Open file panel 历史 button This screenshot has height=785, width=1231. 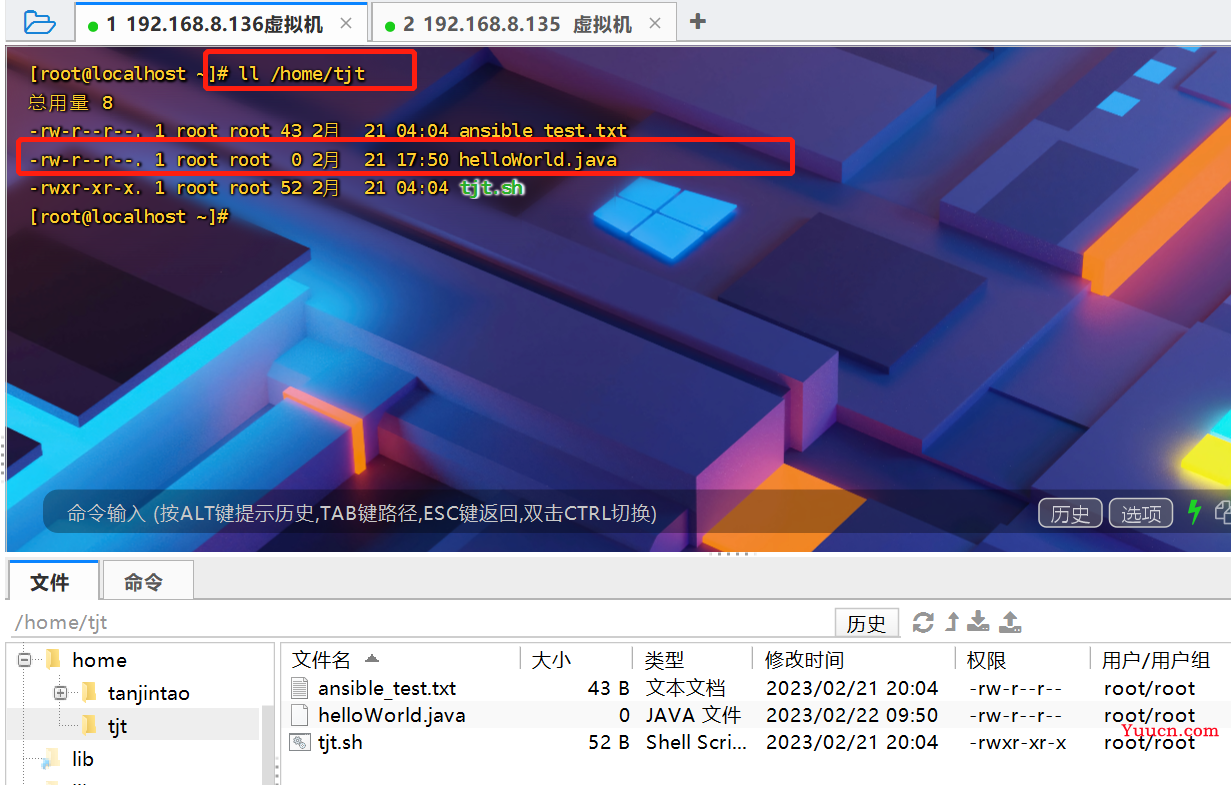(x=867, y=622)
